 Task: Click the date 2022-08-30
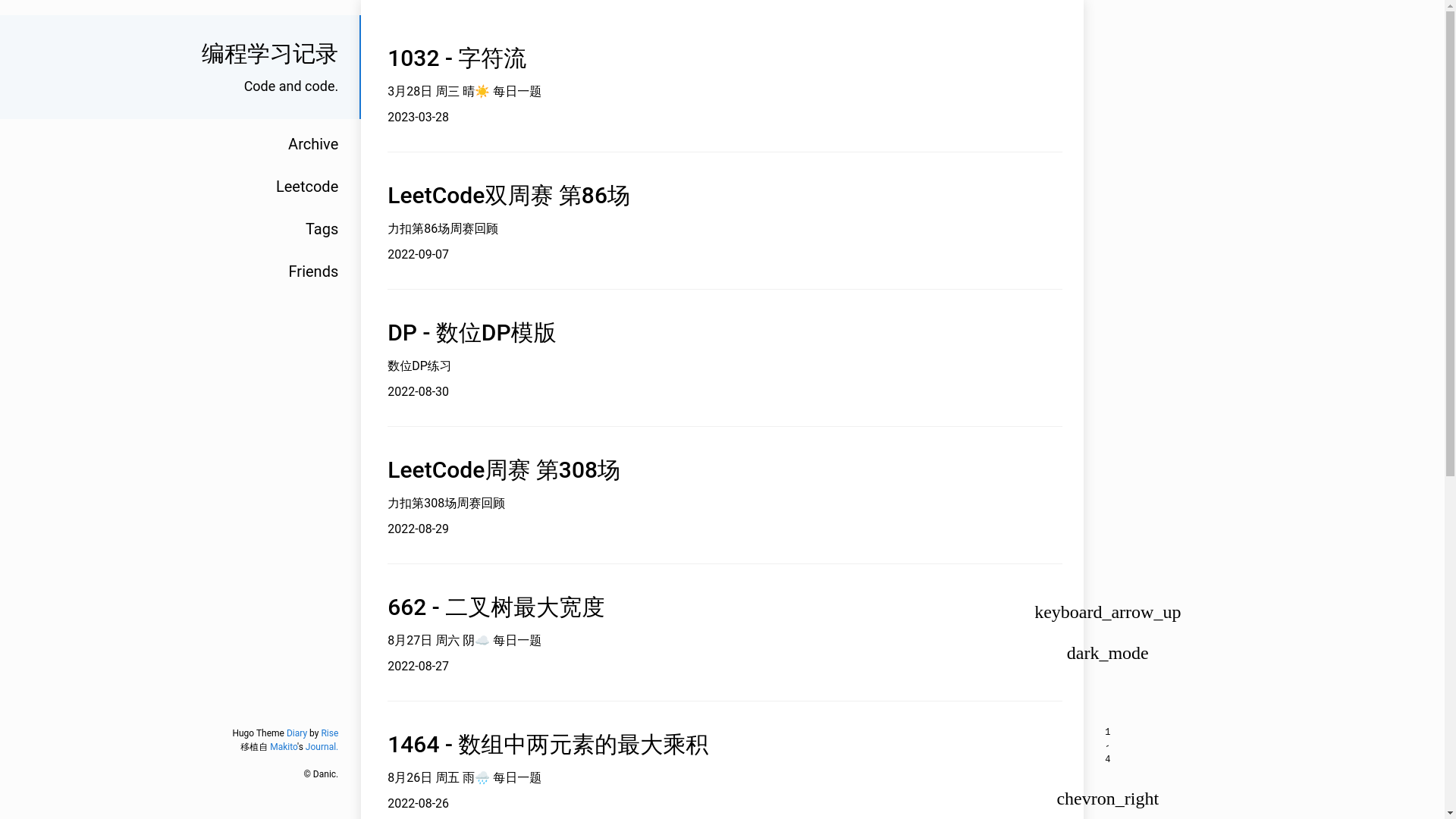pos(418,391)
